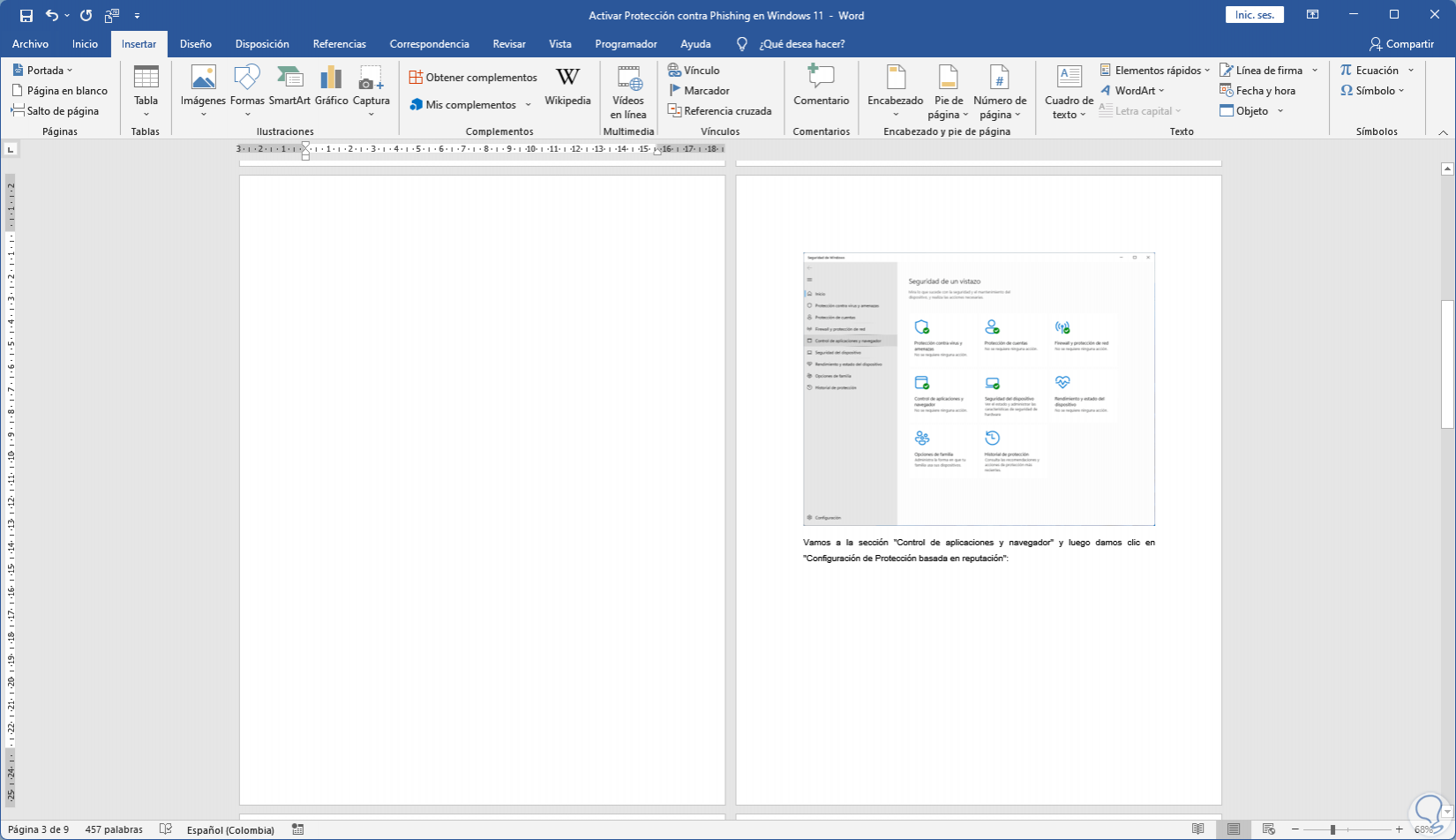1456x840 pixels.
Task: Expand the Portada cover page dropdown
Action: [70, 71]
